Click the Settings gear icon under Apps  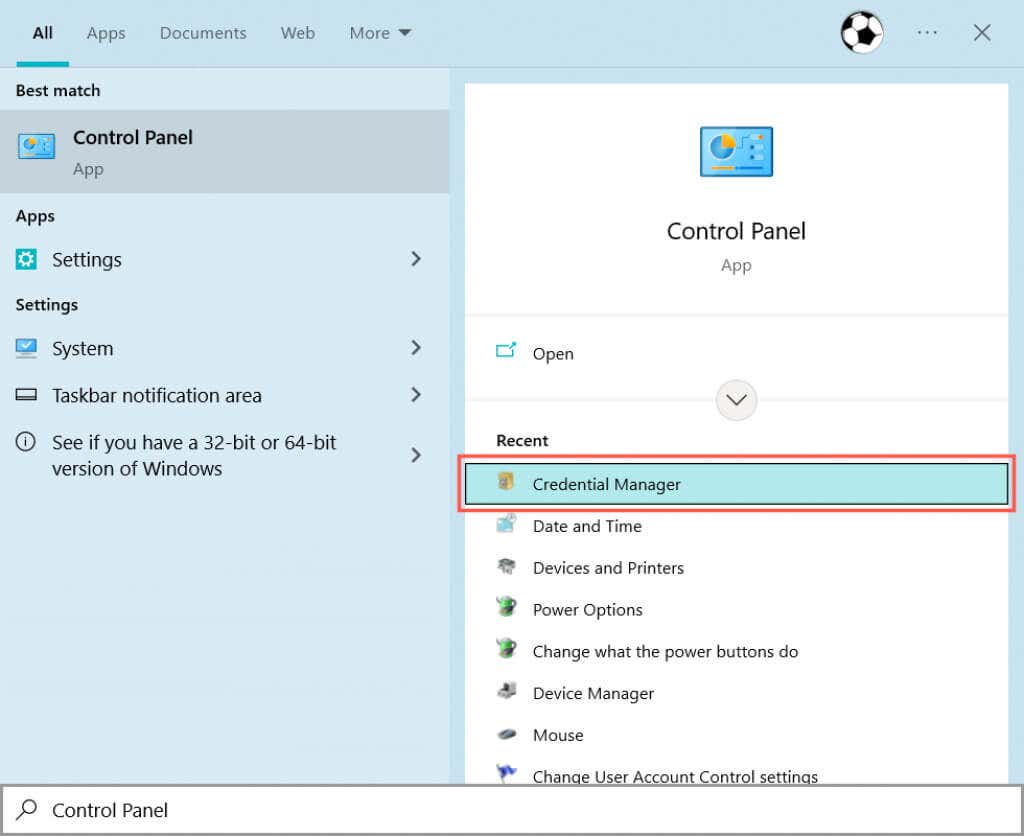click(x=26, y=259)
